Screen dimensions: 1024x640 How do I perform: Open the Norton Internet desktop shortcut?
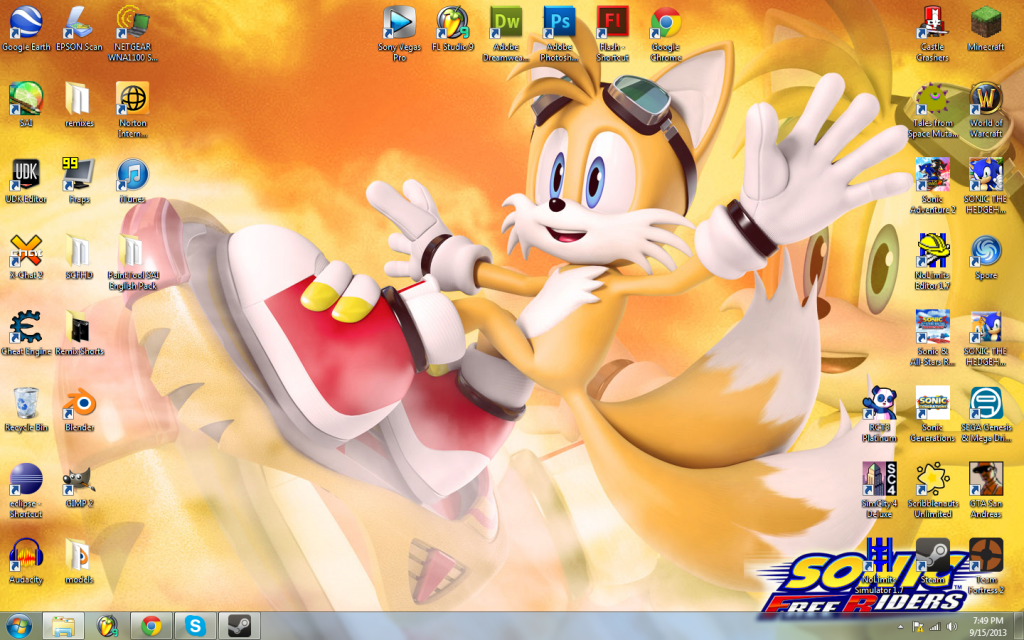pos(133,110)
